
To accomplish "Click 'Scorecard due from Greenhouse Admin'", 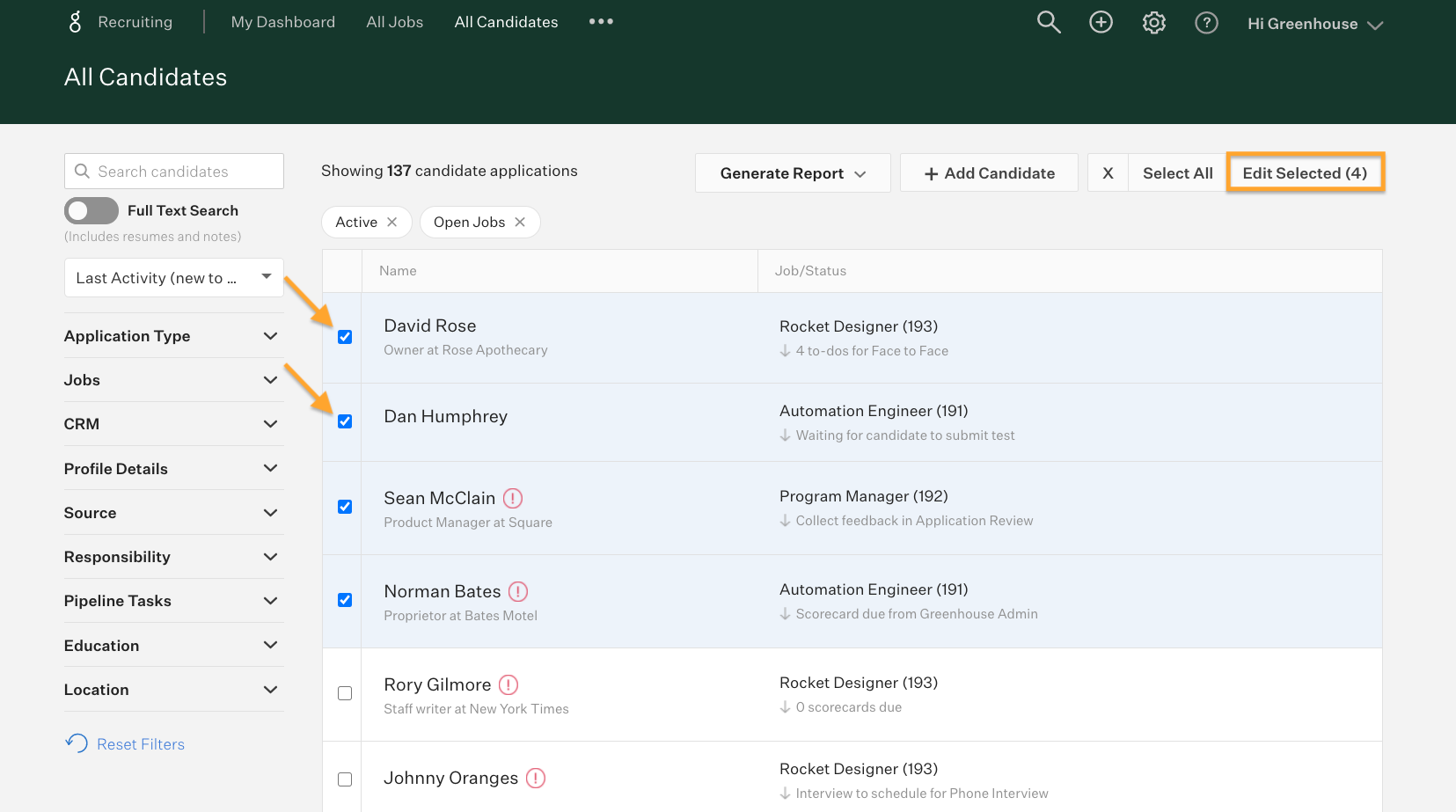I will [917, 614].
